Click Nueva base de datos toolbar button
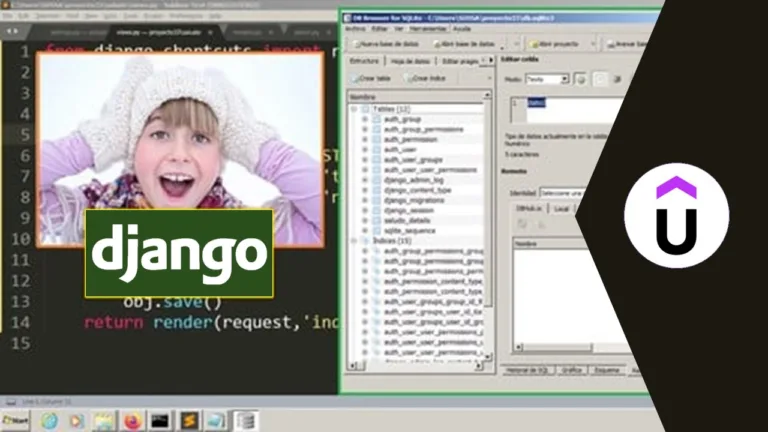Viewport: 768px width, 432px height. click(386, 44)
